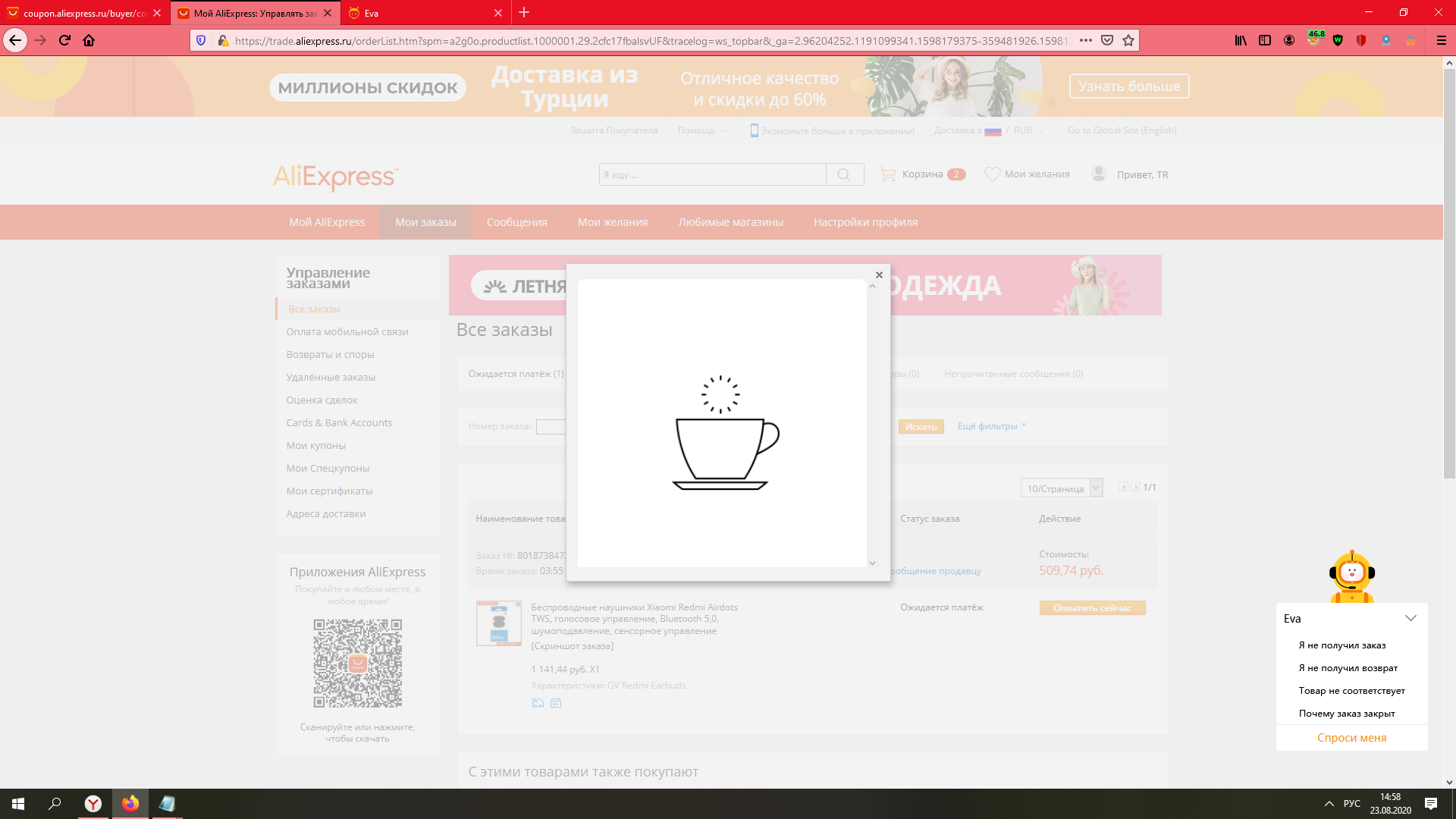The height and width of the screenshot is (819, 1456).
Task: Filter by Ожидается платёж (1)
Action: (516, 374)
